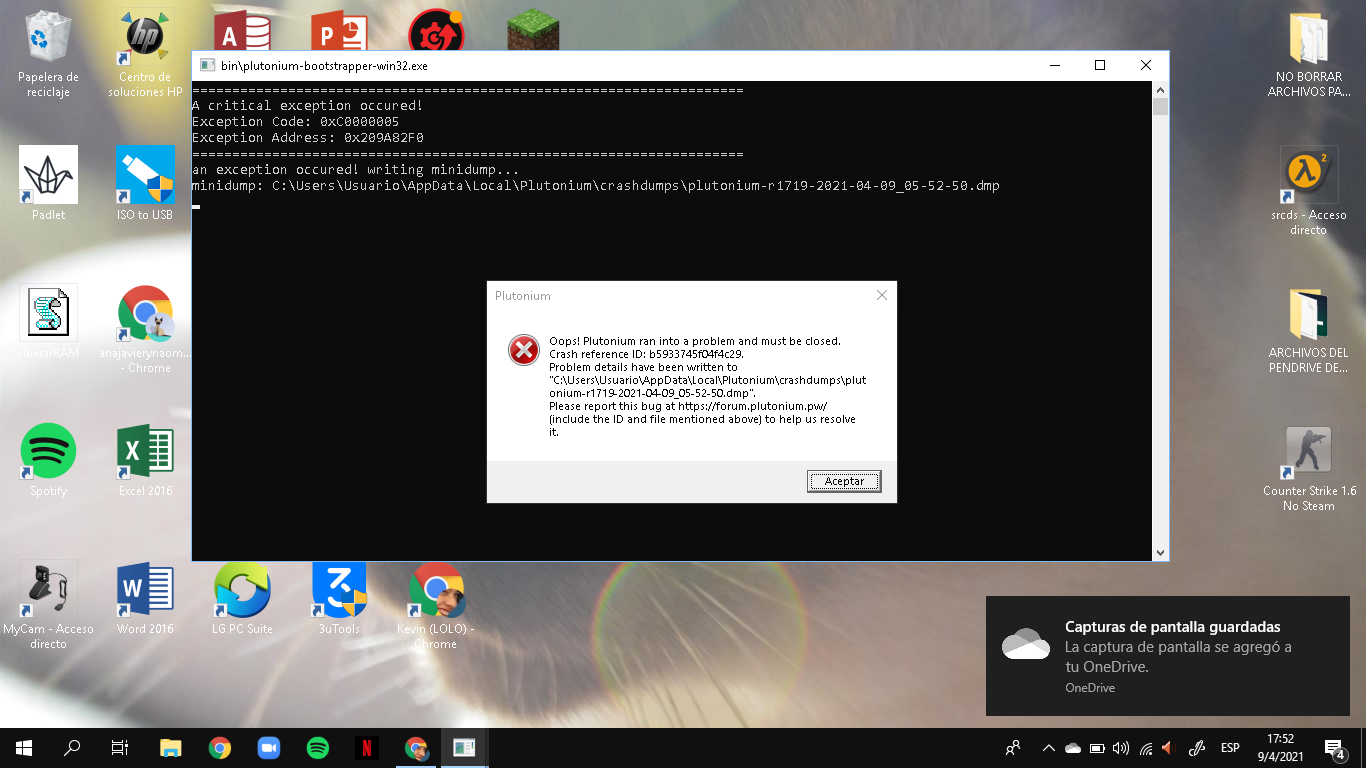Open Word 2016 desktop shortcut
The image size is (1366, 768).
[145, 598]
